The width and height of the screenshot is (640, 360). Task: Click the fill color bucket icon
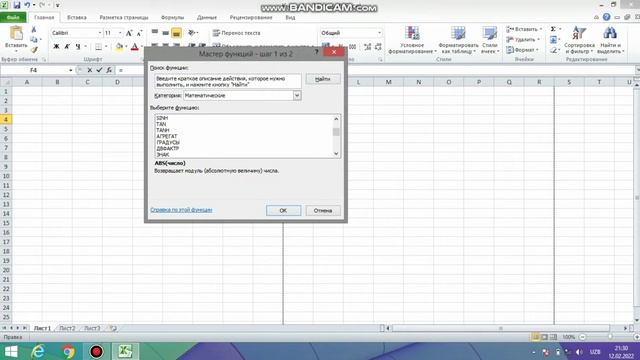119,47
